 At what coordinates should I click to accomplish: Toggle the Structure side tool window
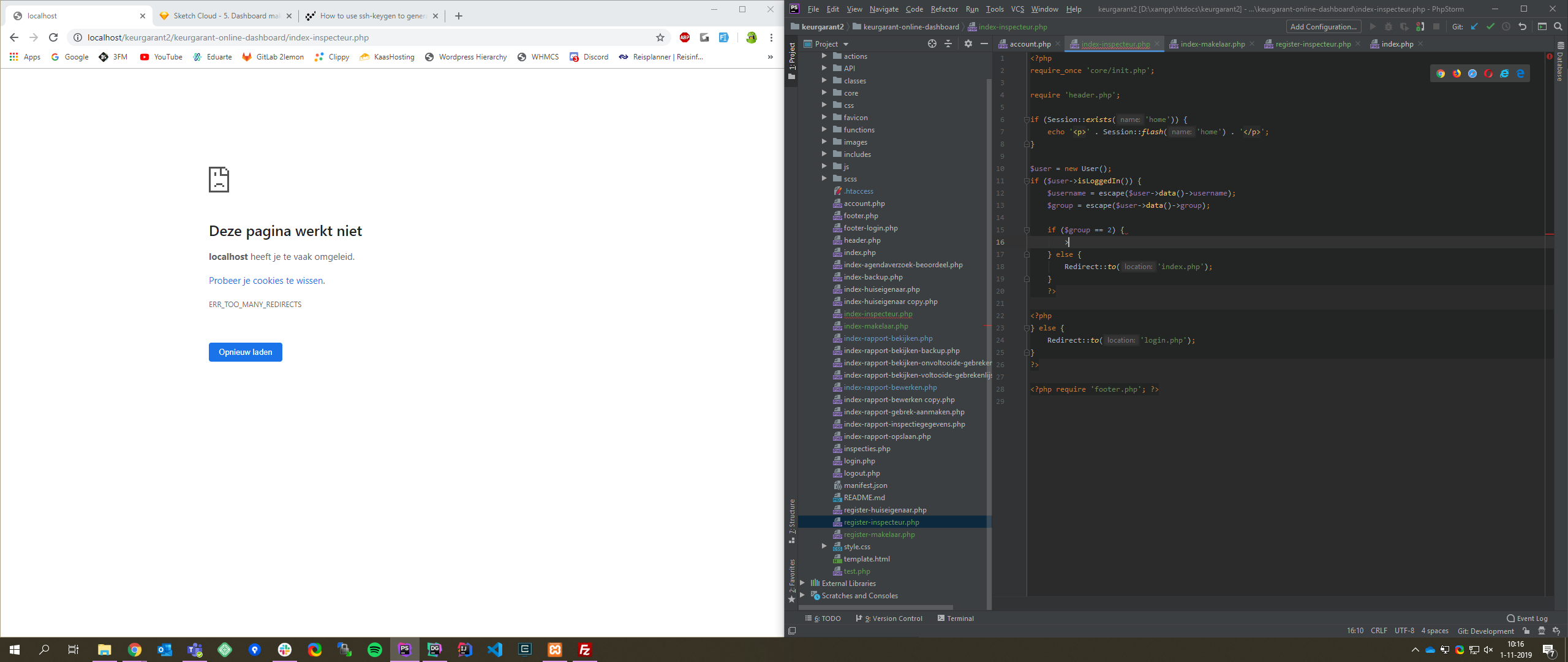click(791, 518)
